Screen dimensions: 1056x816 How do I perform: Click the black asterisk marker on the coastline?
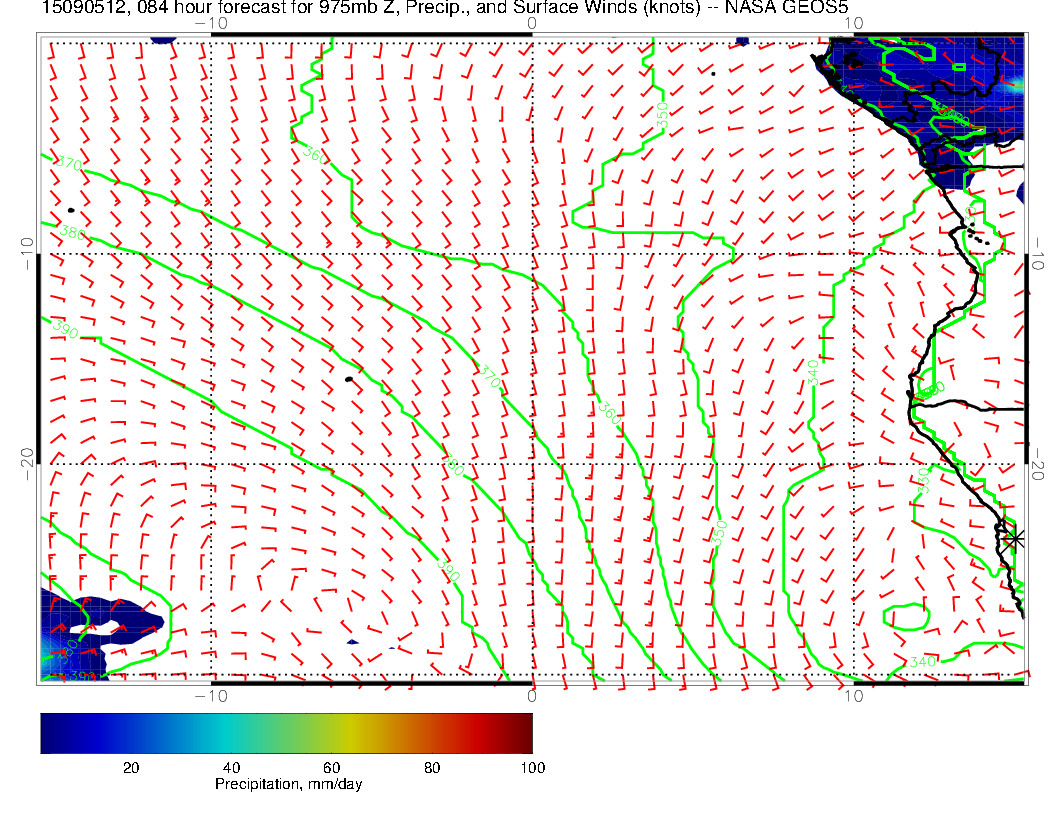pos(1015,538)
